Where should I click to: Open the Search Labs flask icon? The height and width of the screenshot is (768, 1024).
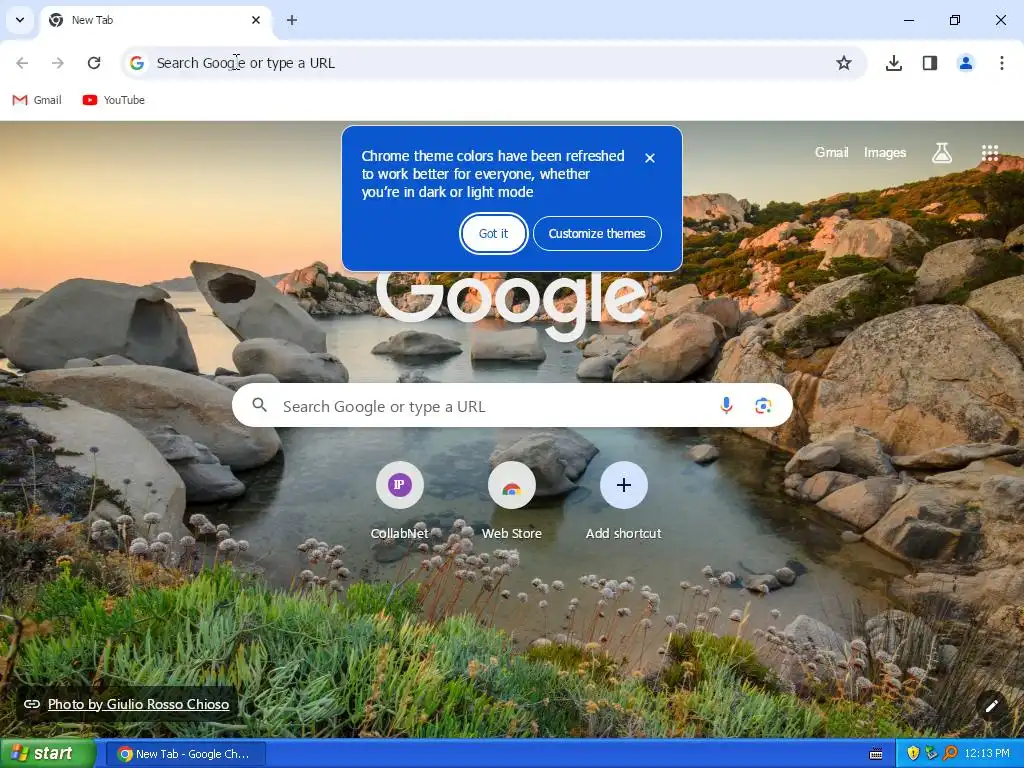(x=941, y=153)
